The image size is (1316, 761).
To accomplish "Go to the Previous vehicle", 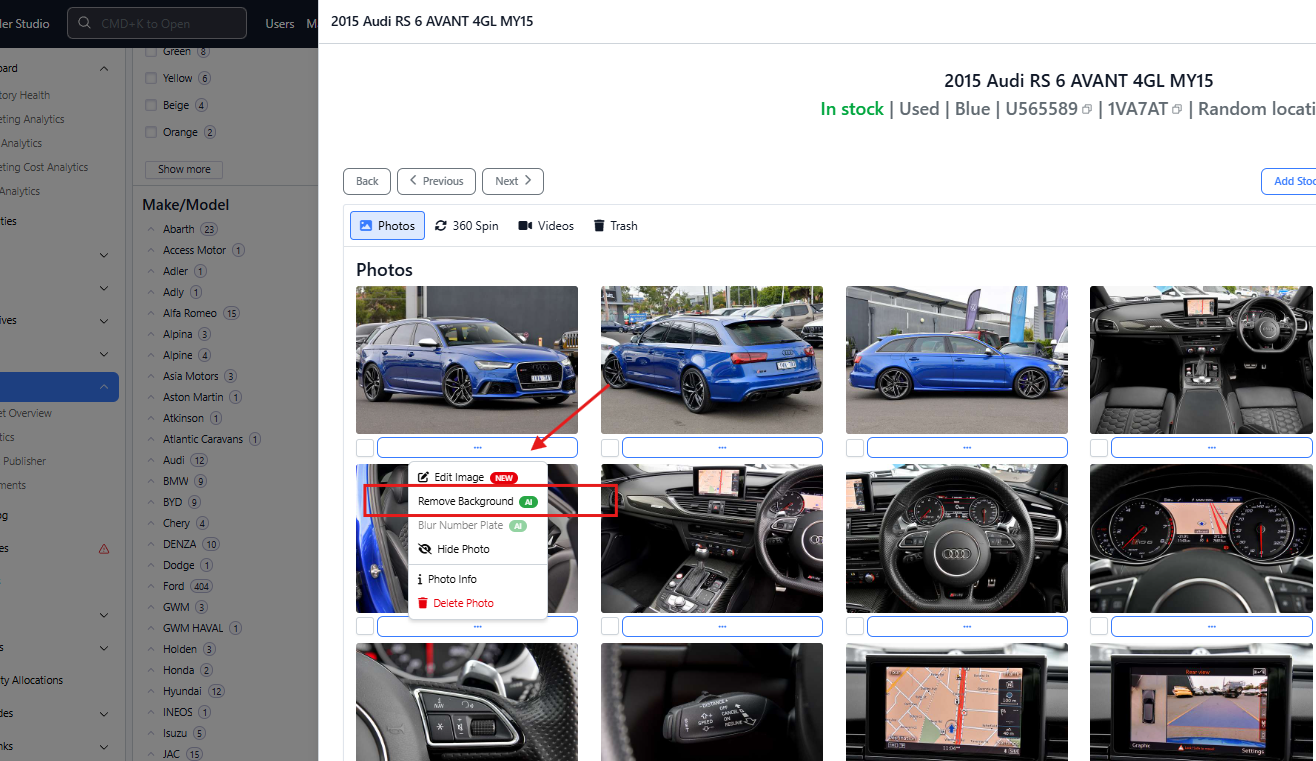I will click(x=436, y=181).
